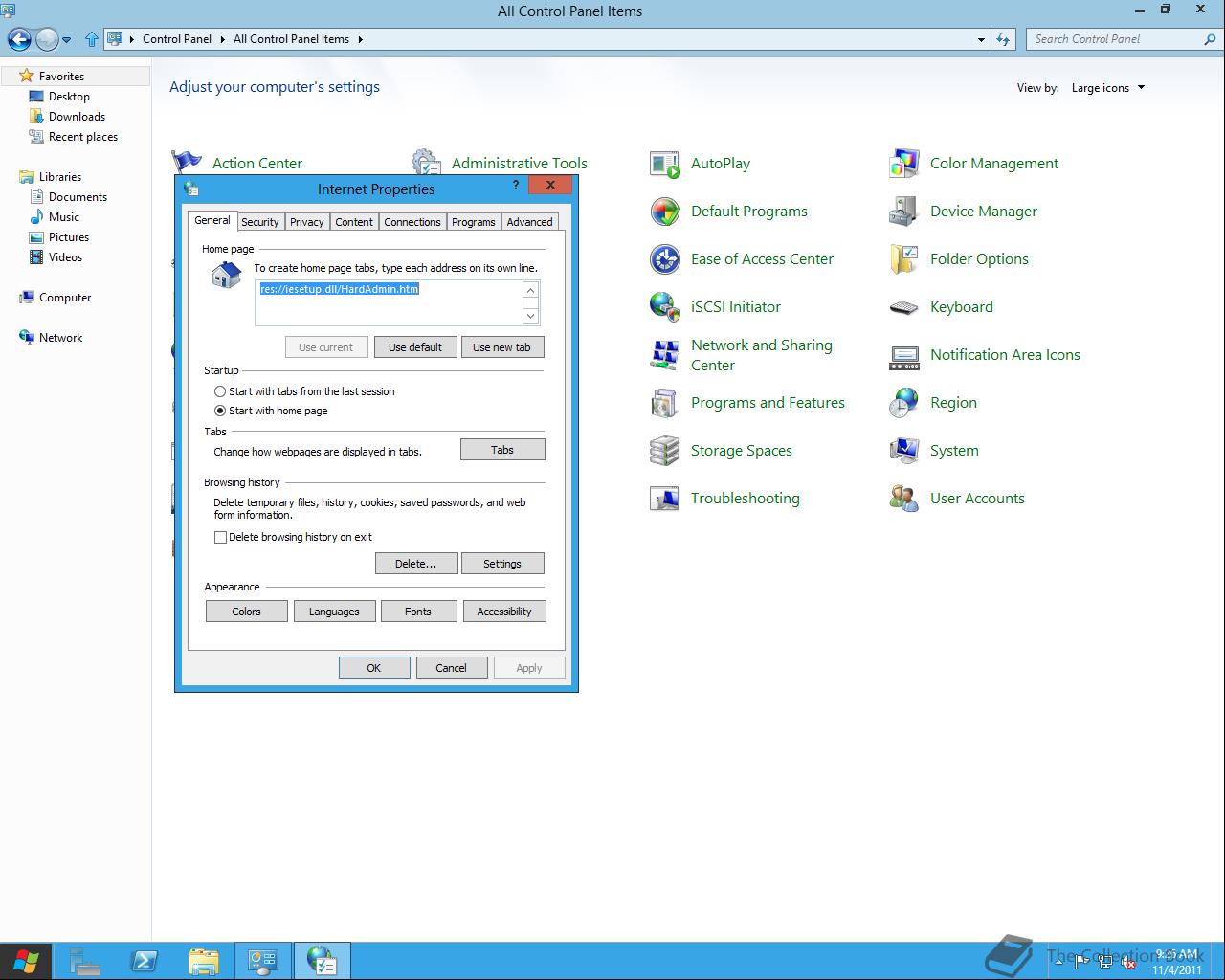This screenshot has width=1225, height=980.
Task: Click the Search Control Panel field
Action: pos(1115,39)
